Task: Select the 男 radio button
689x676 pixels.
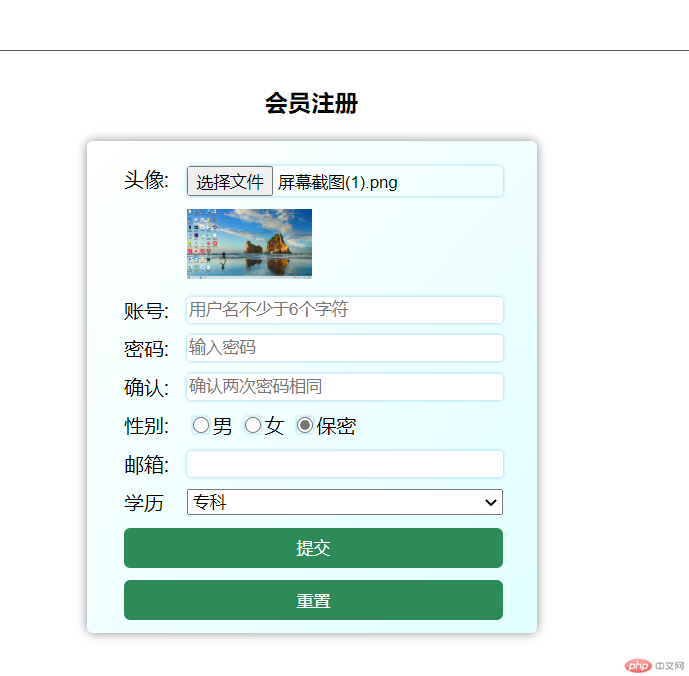Action: tap(201, 425)
